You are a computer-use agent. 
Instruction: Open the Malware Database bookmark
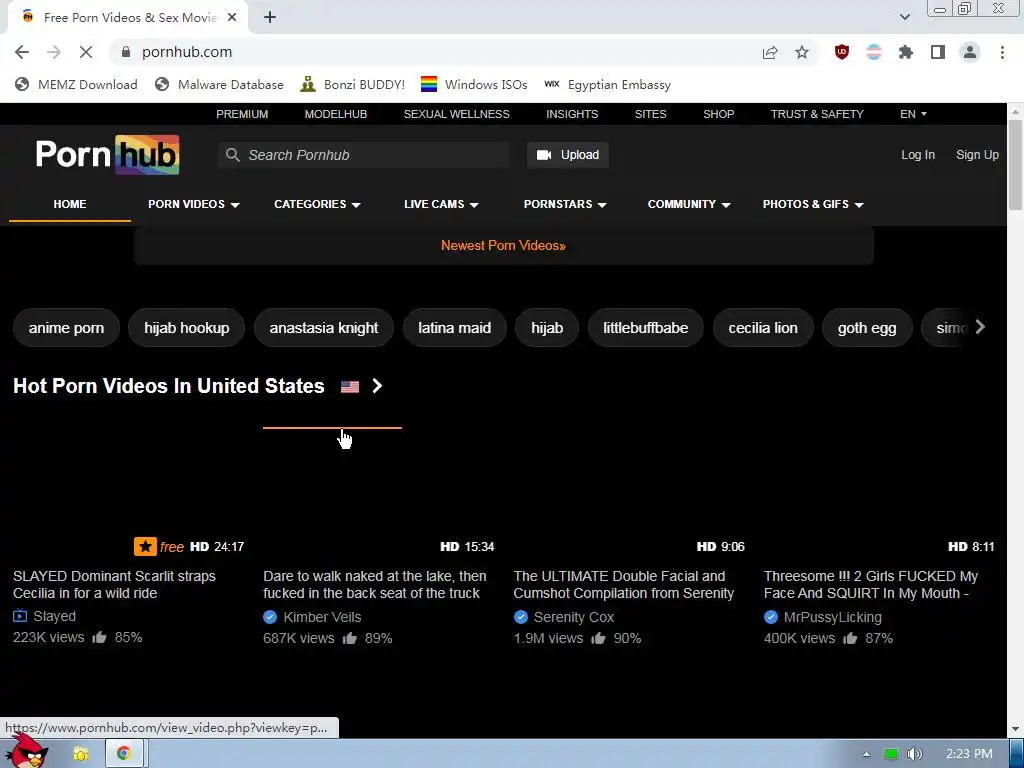tap(219, 84)
